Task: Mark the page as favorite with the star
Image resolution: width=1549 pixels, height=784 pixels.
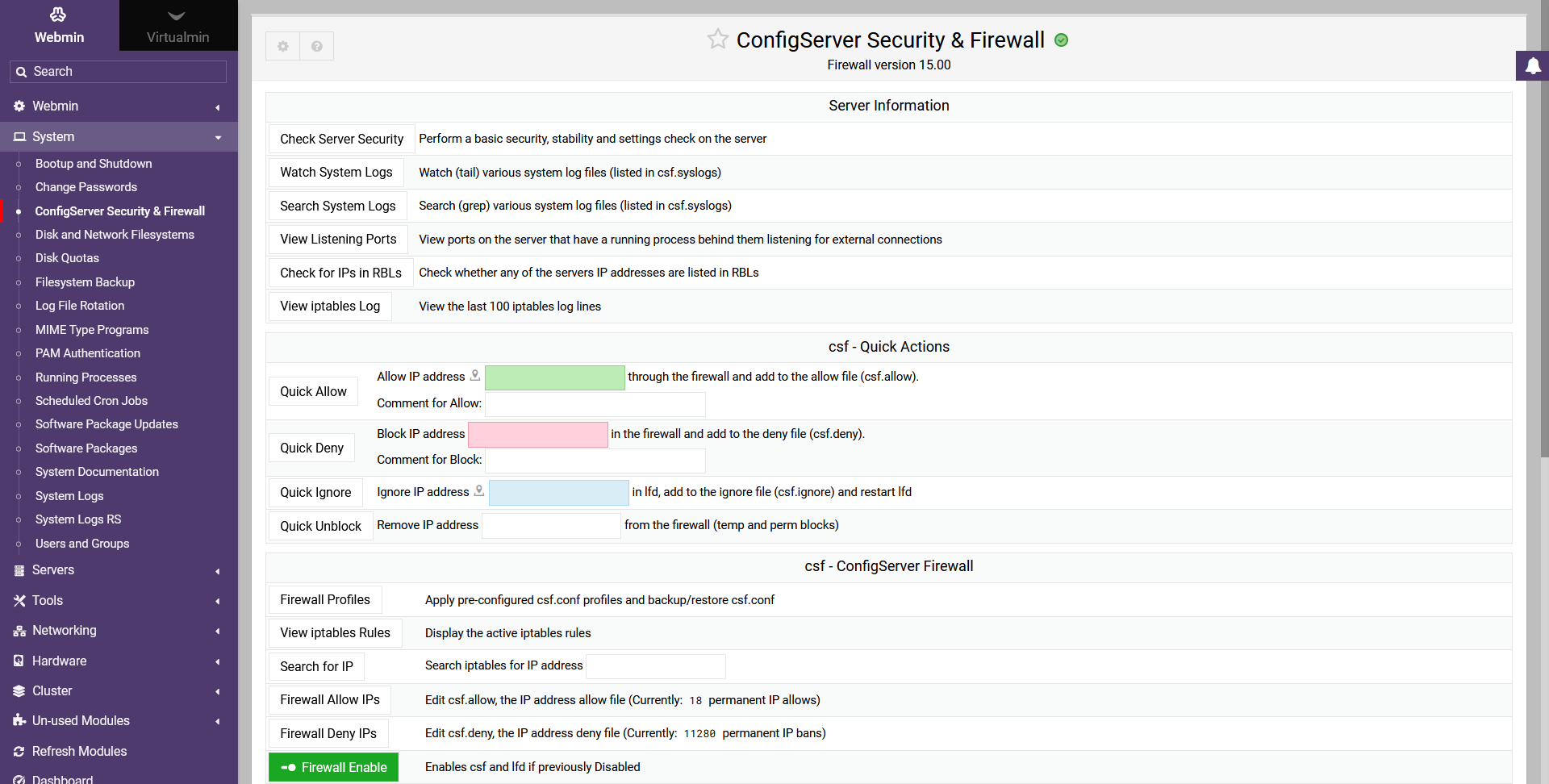Action: tap(717, 39)
